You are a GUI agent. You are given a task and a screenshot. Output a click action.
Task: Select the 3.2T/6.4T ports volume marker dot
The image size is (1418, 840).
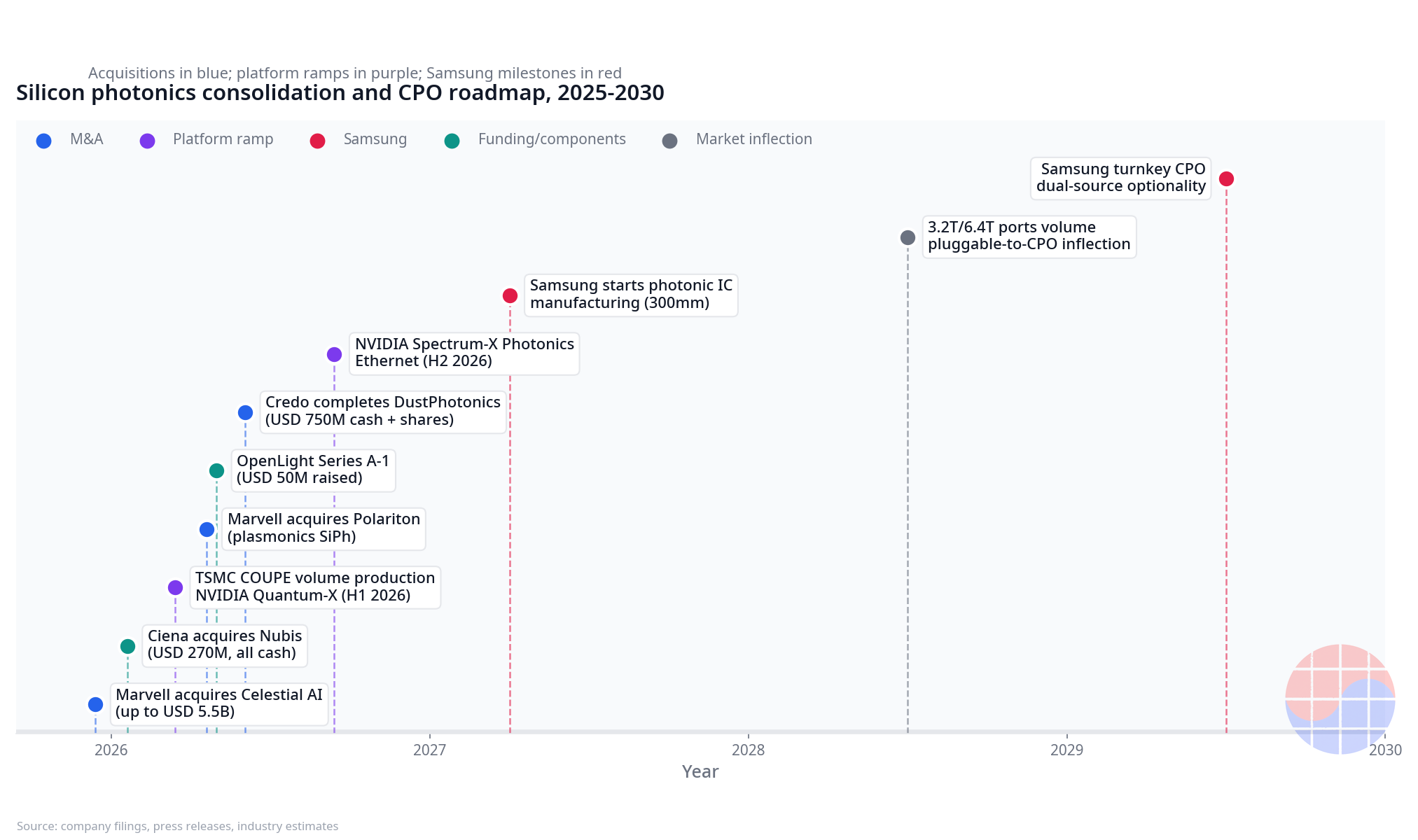pos(908,237)
